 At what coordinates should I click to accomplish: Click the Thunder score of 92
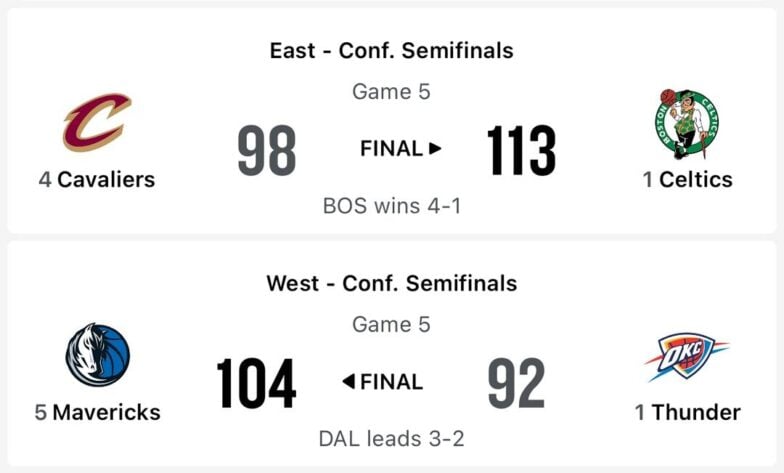click(516, 384)
